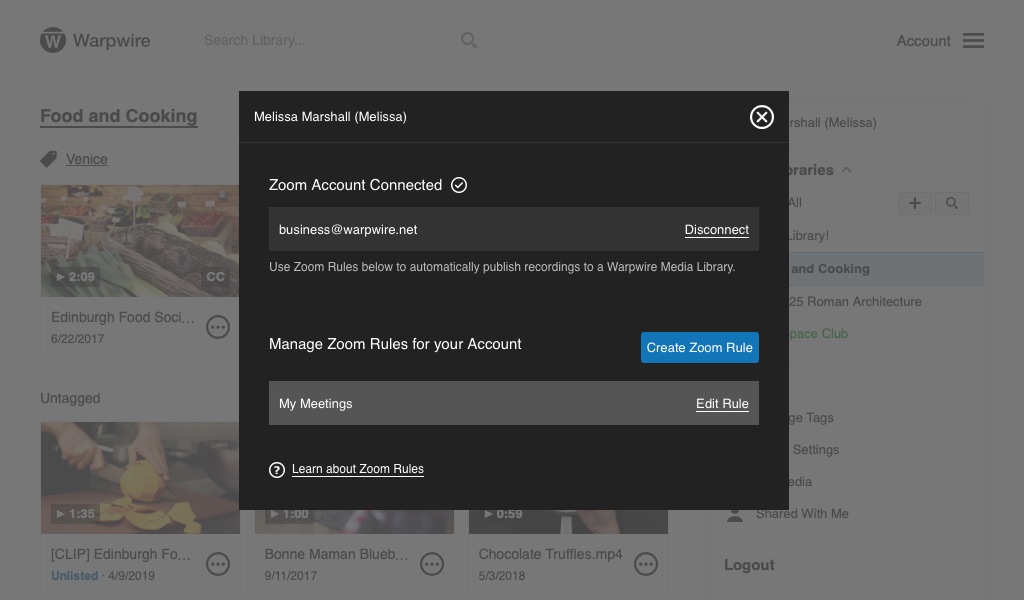
Task: Select 25 Roman Architecture library
Action: (855, 302)
